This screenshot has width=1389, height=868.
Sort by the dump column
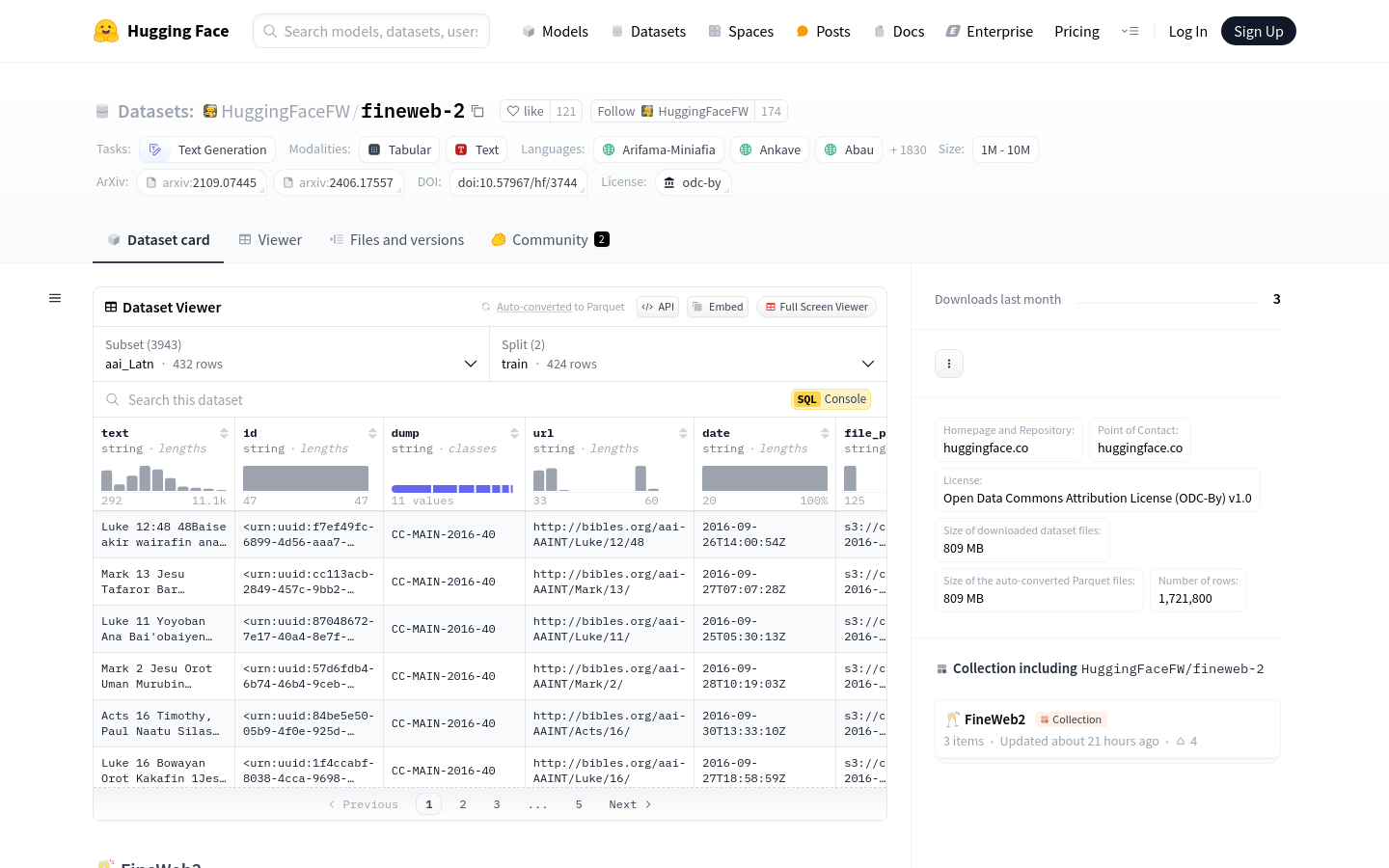[514, 433]
